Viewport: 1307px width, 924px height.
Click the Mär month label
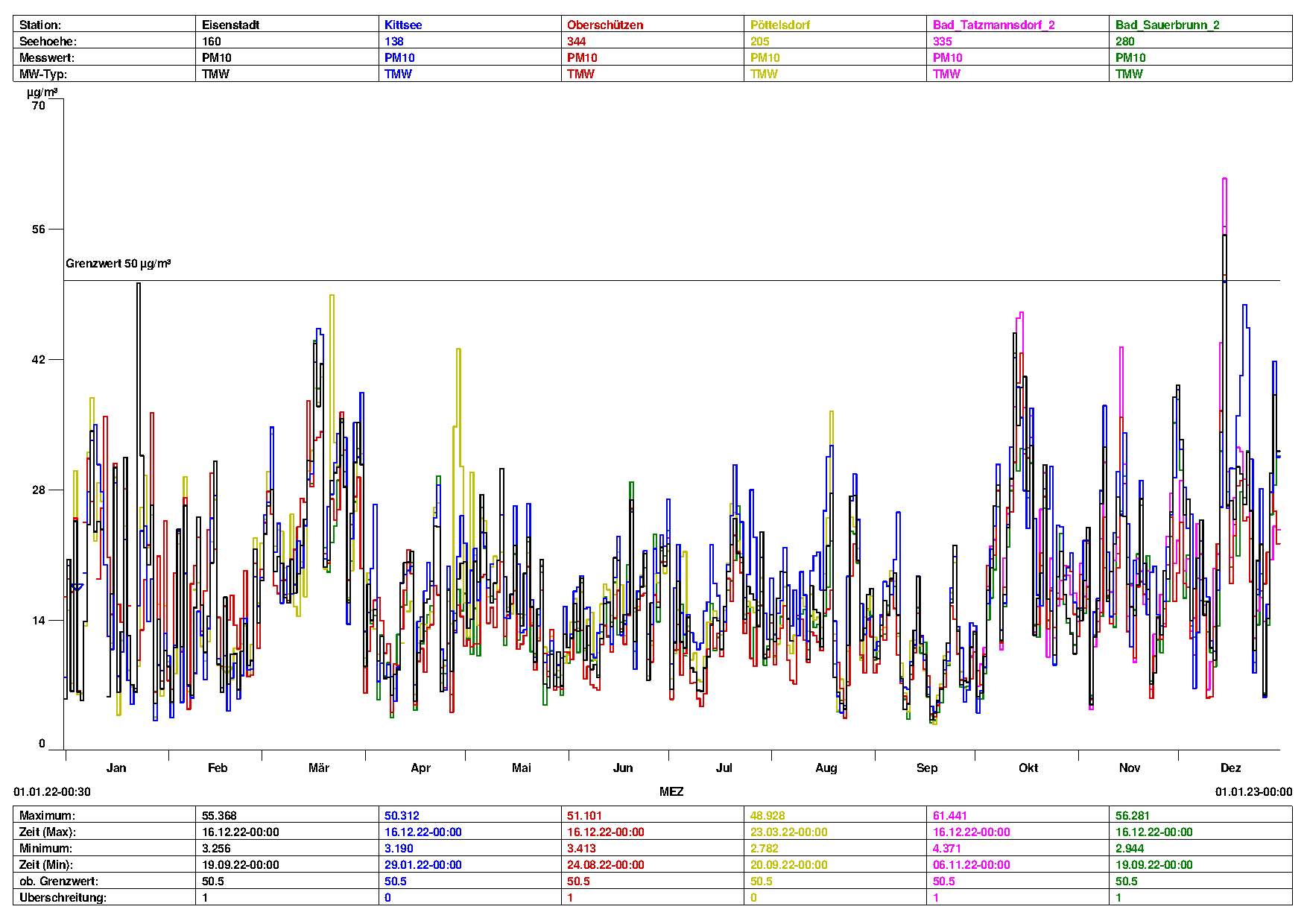[319, 768]
